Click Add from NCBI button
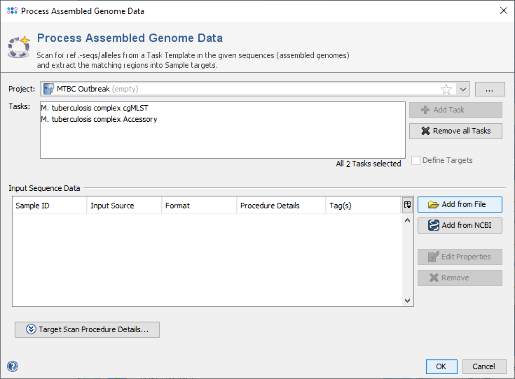 460,225
